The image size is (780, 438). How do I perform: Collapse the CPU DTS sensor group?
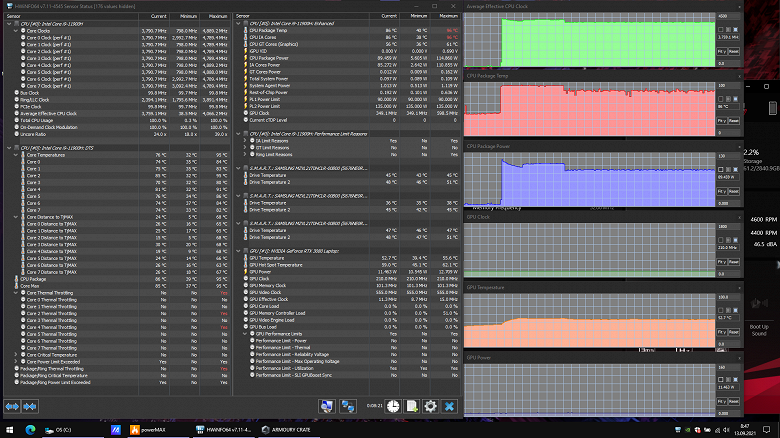(9, 148)
